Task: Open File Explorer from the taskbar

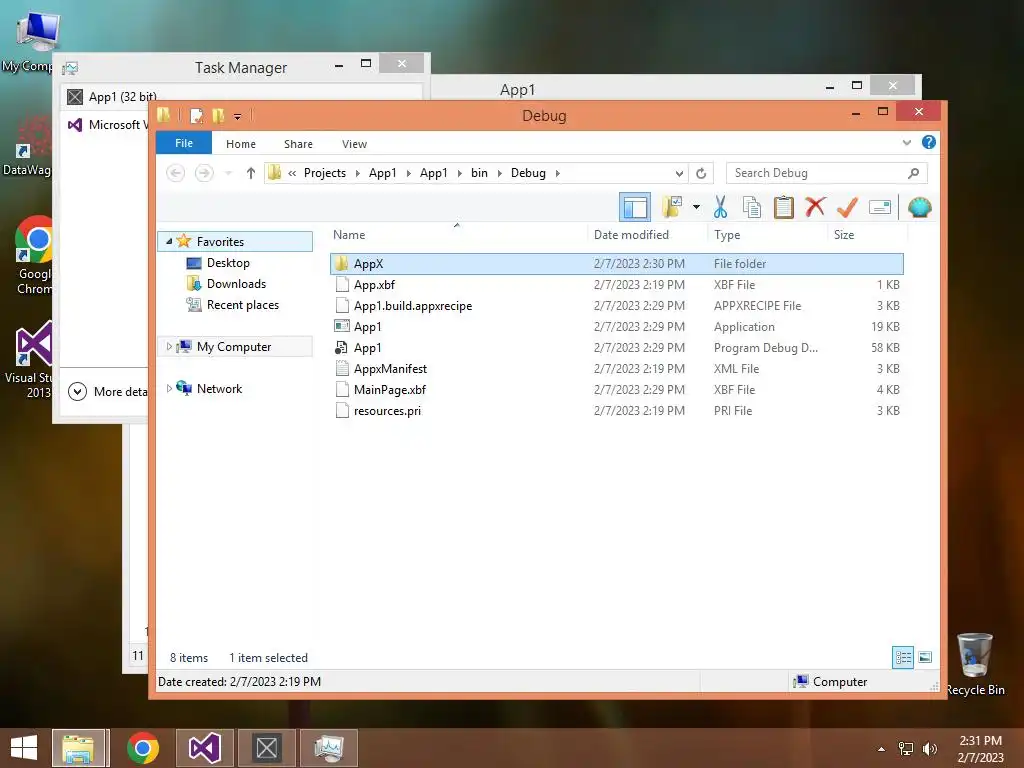Action: [x=78, y=748]
